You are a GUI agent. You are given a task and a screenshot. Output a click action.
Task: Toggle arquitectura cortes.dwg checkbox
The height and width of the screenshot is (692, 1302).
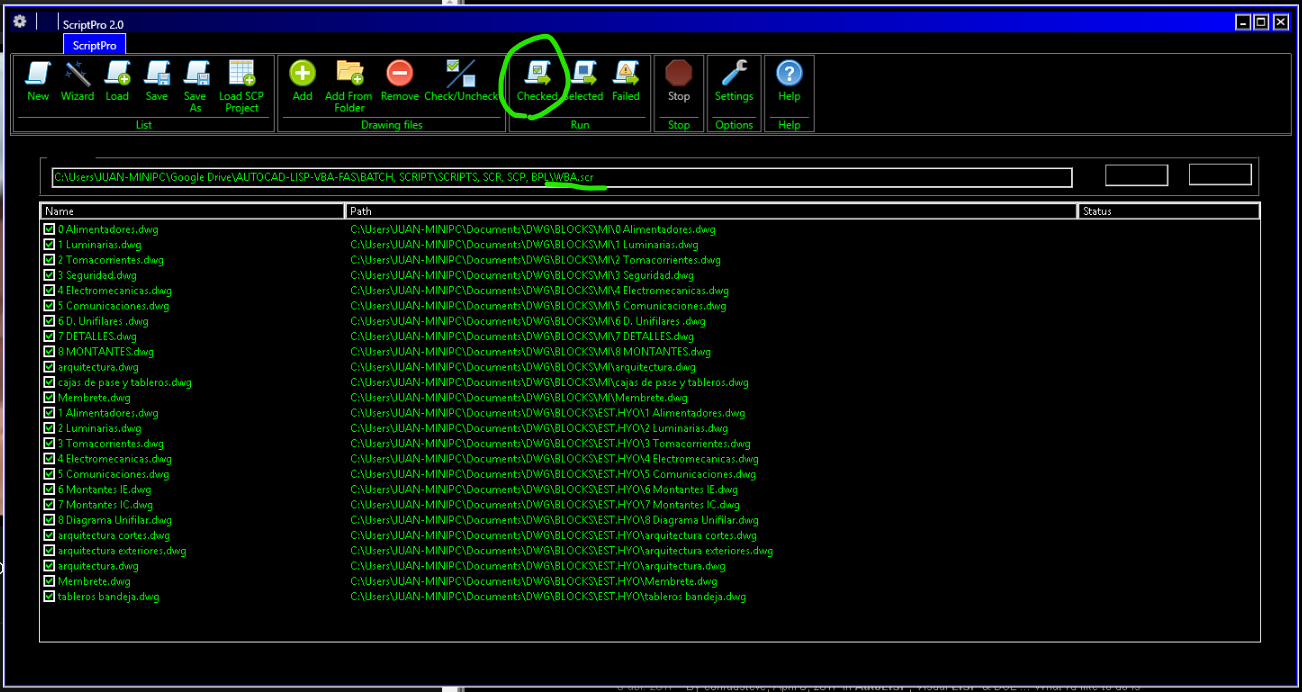coord(49,535)
